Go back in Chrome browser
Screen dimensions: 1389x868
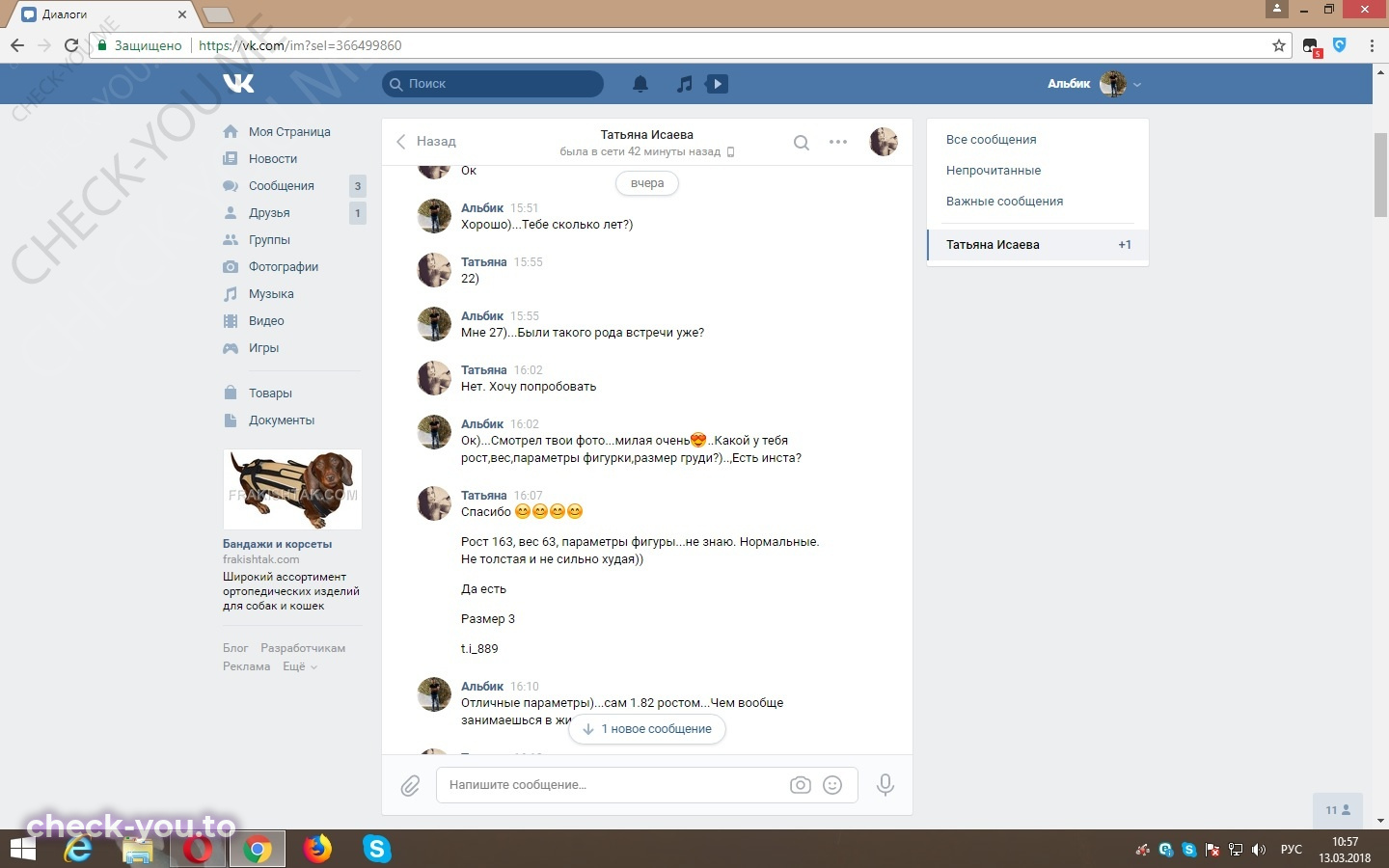click(x=17, y=45)
